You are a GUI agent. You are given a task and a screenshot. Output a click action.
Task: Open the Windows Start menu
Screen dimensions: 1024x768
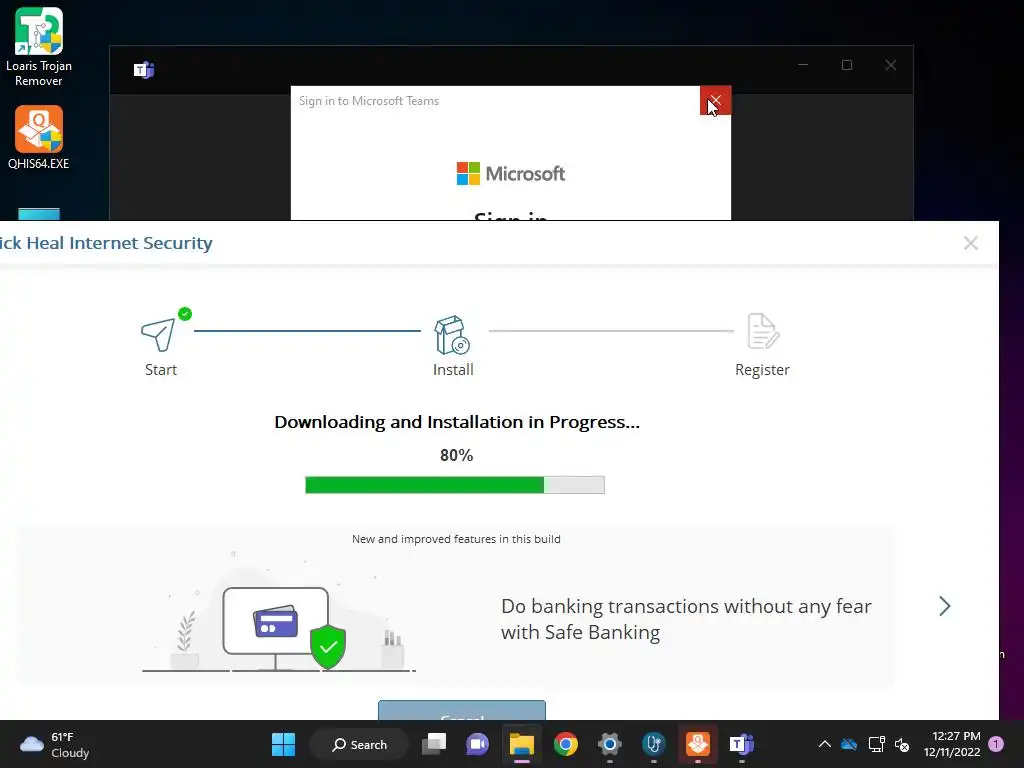283,744
